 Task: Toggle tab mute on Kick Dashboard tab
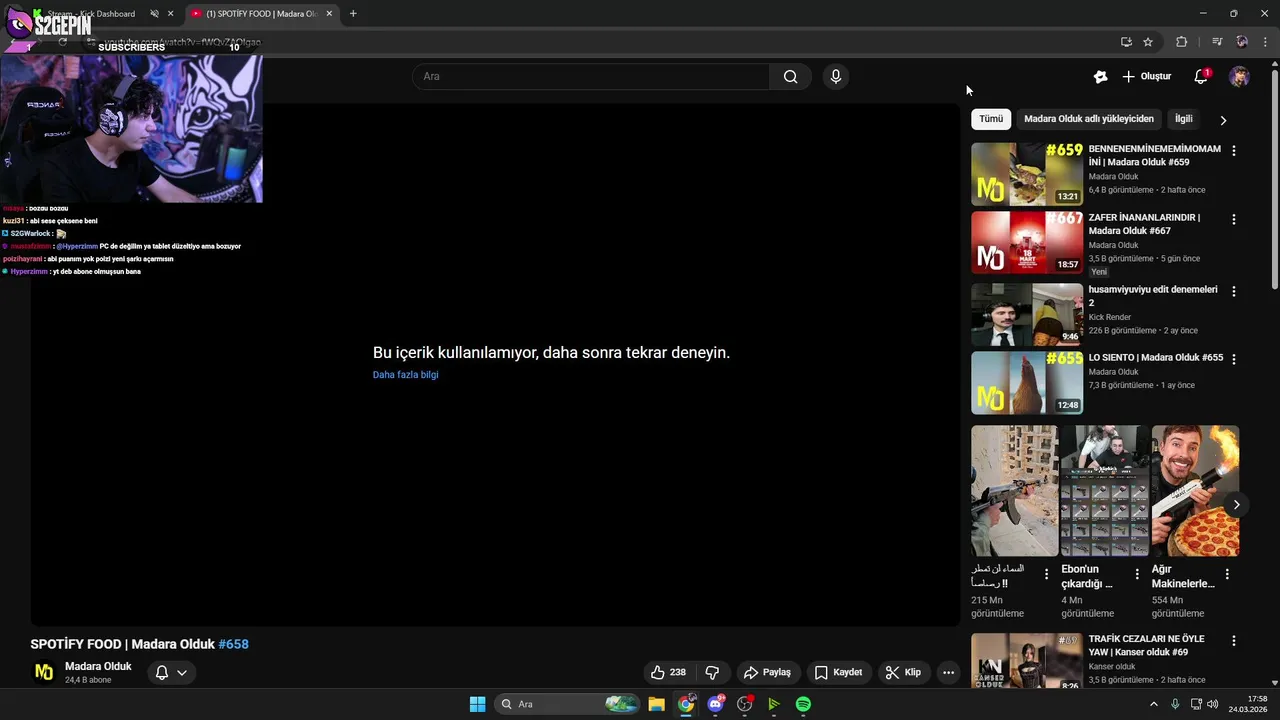point(154,14)
